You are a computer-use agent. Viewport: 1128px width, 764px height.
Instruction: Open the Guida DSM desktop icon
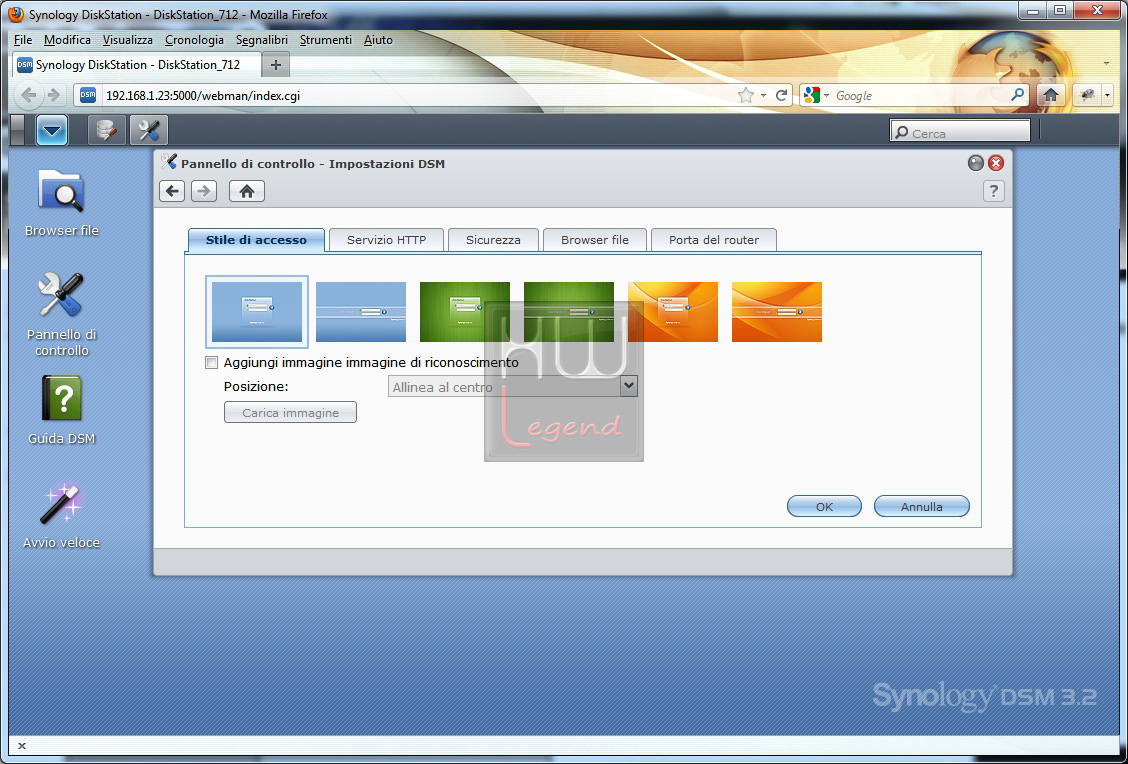click(x=61, y=410)
